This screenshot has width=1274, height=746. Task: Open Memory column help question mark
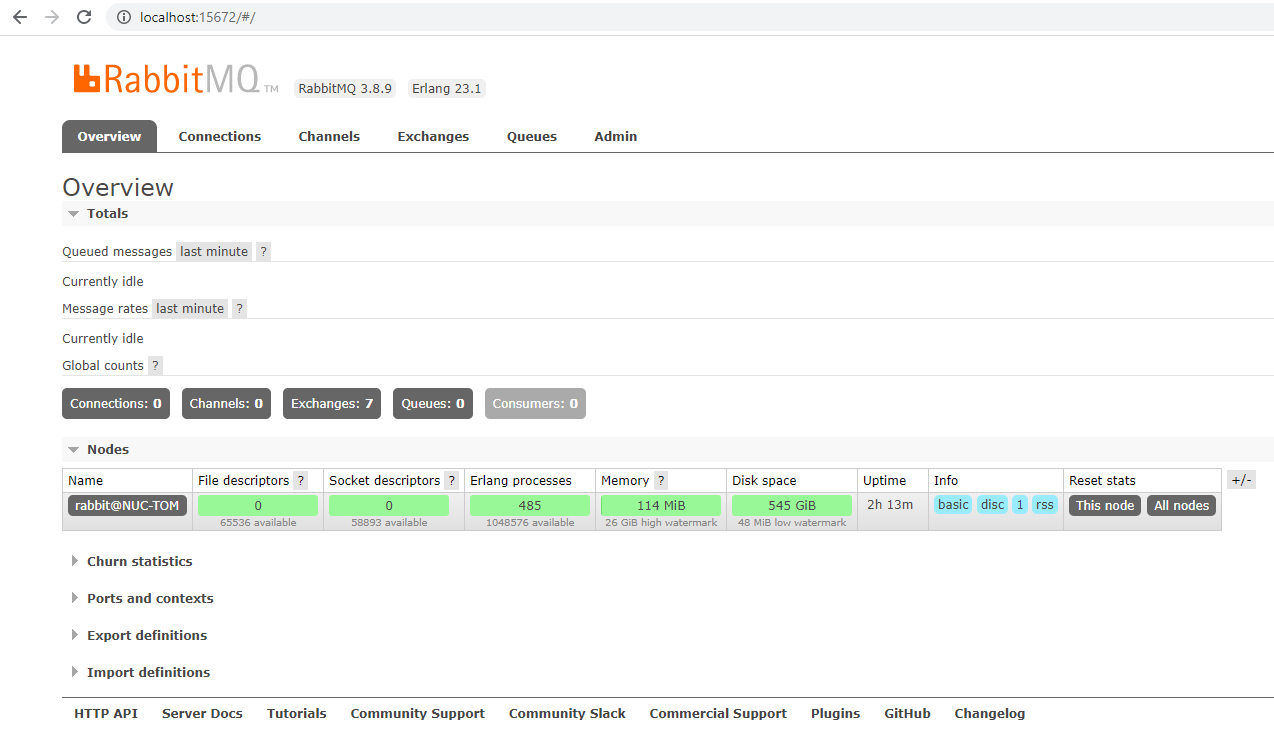coord(660,481)
